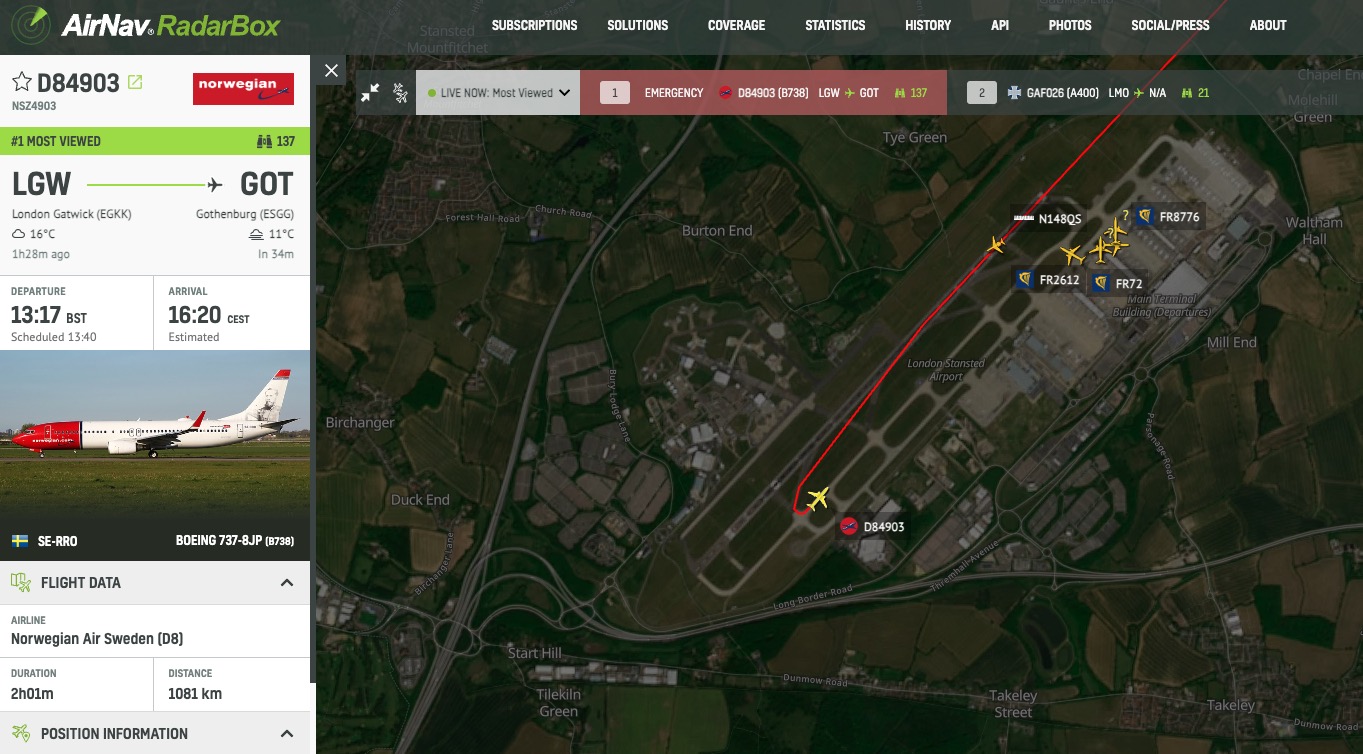1363x754 pixels.
Task: Click the POSITION INFORMATION section icon
Action: (x=21, y=733)
